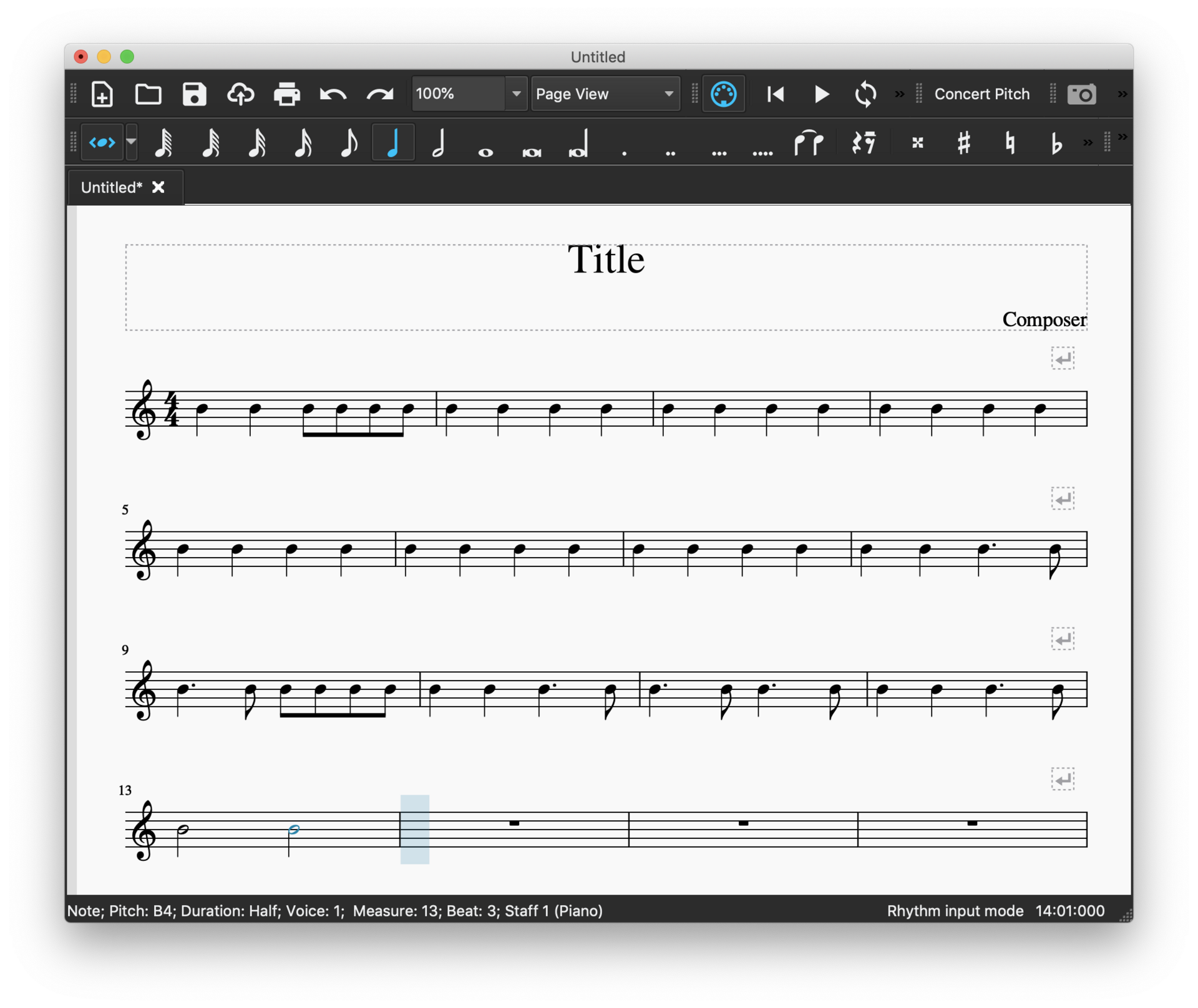Expand note input mode dropdown arrow
This screenshot has width=1198, height=1008.
point(131,143)
